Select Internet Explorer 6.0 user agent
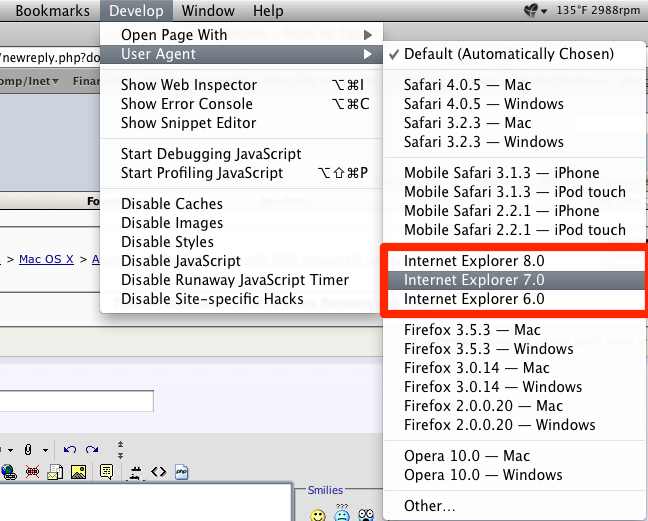This screenshot has height=521, width=648. coord(515,299)
